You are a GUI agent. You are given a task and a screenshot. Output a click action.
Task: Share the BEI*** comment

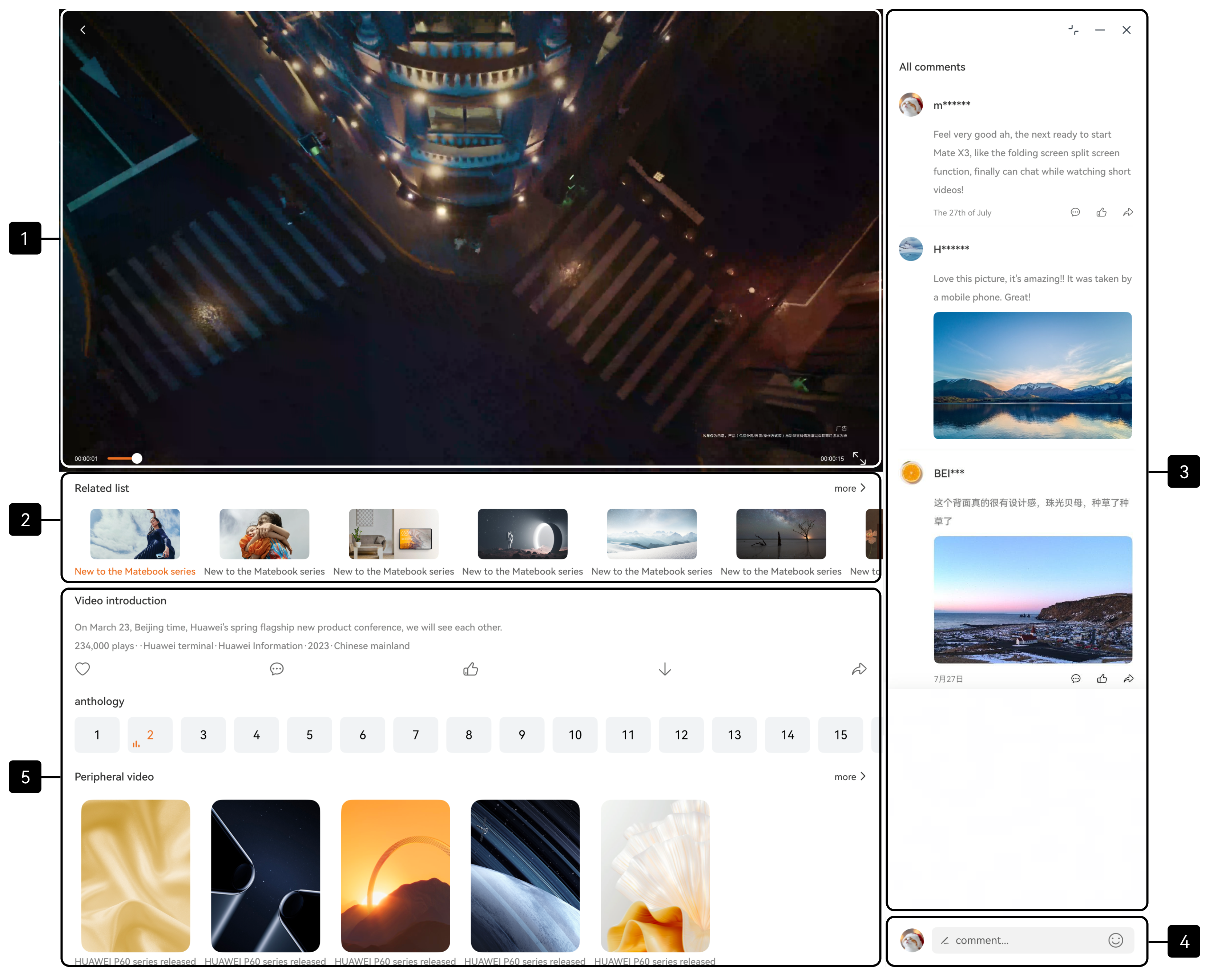(1128, 678)
